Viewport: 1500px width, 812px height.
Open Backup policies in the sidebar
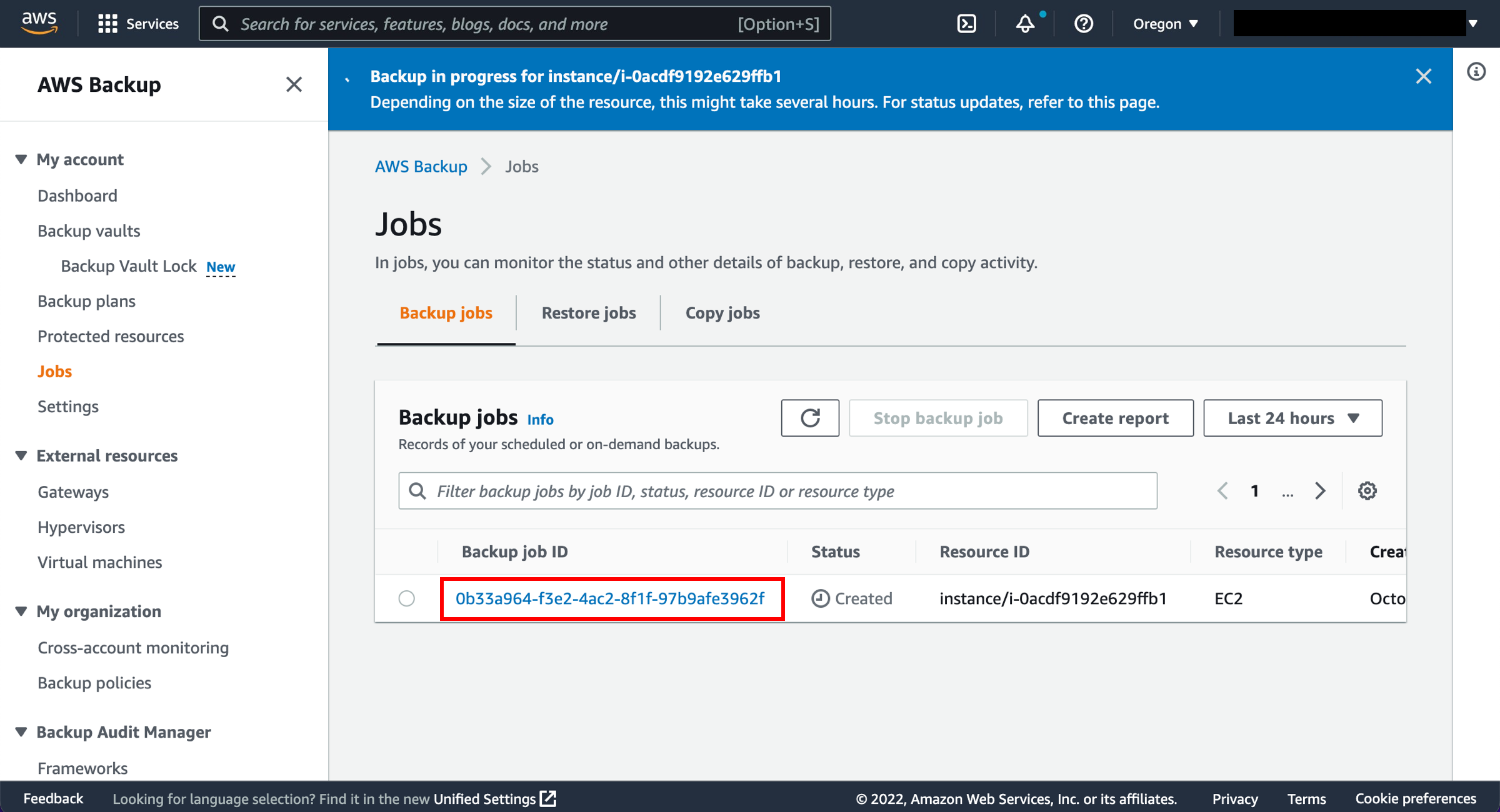94,683
